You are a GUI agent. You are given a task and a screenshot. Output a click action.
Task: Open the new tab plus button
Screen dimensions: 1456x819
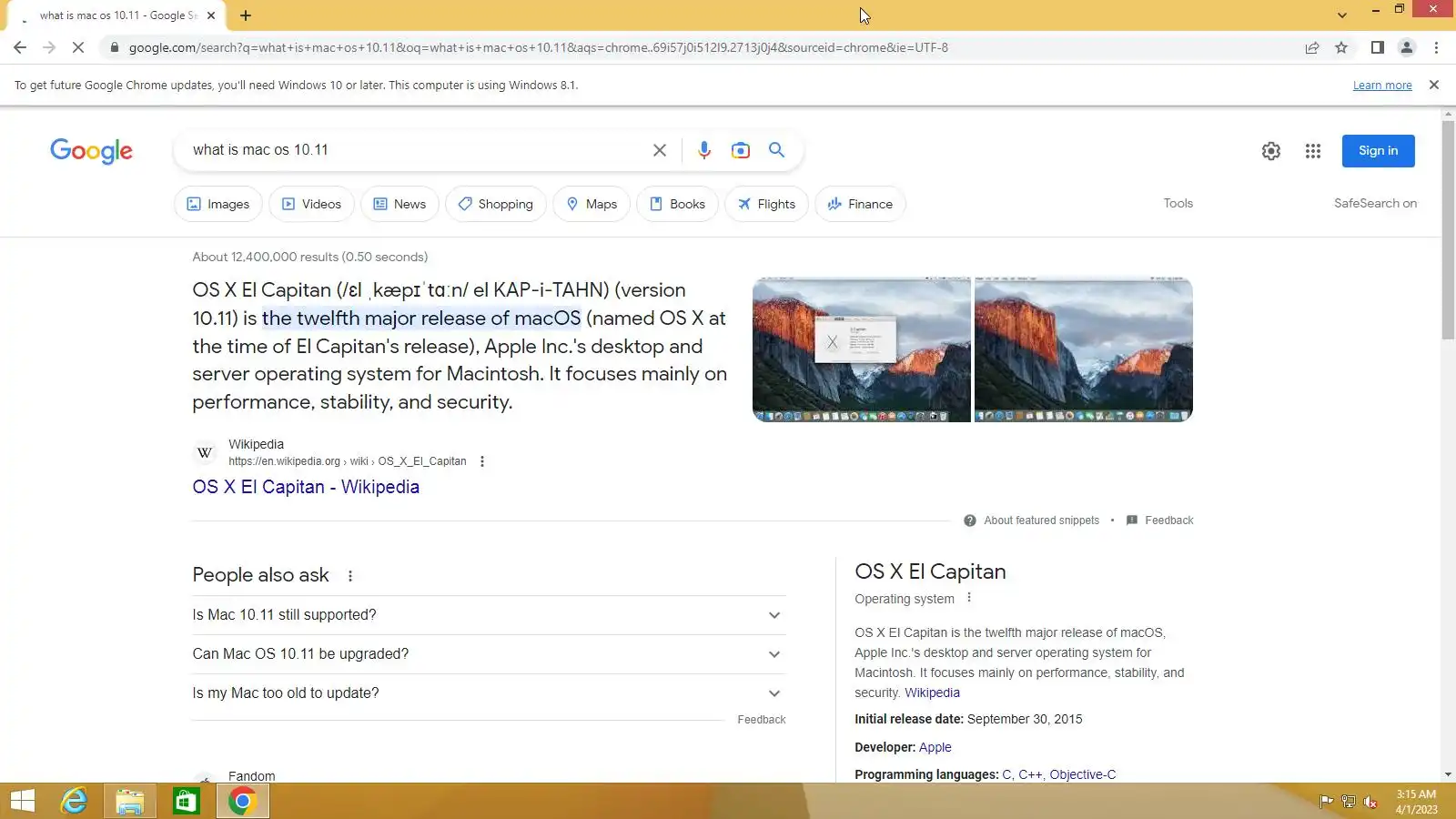click(246, 15)
